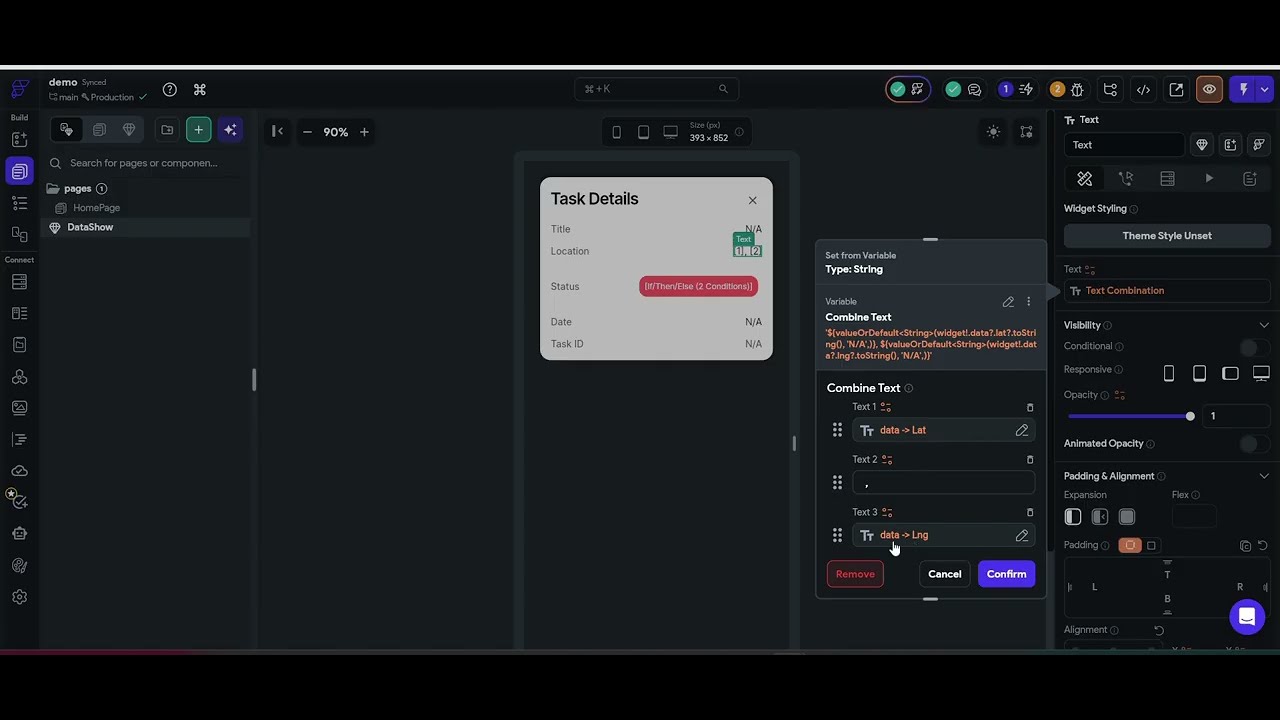
Task: Collapse the Visibility section
Action: 1264,325
